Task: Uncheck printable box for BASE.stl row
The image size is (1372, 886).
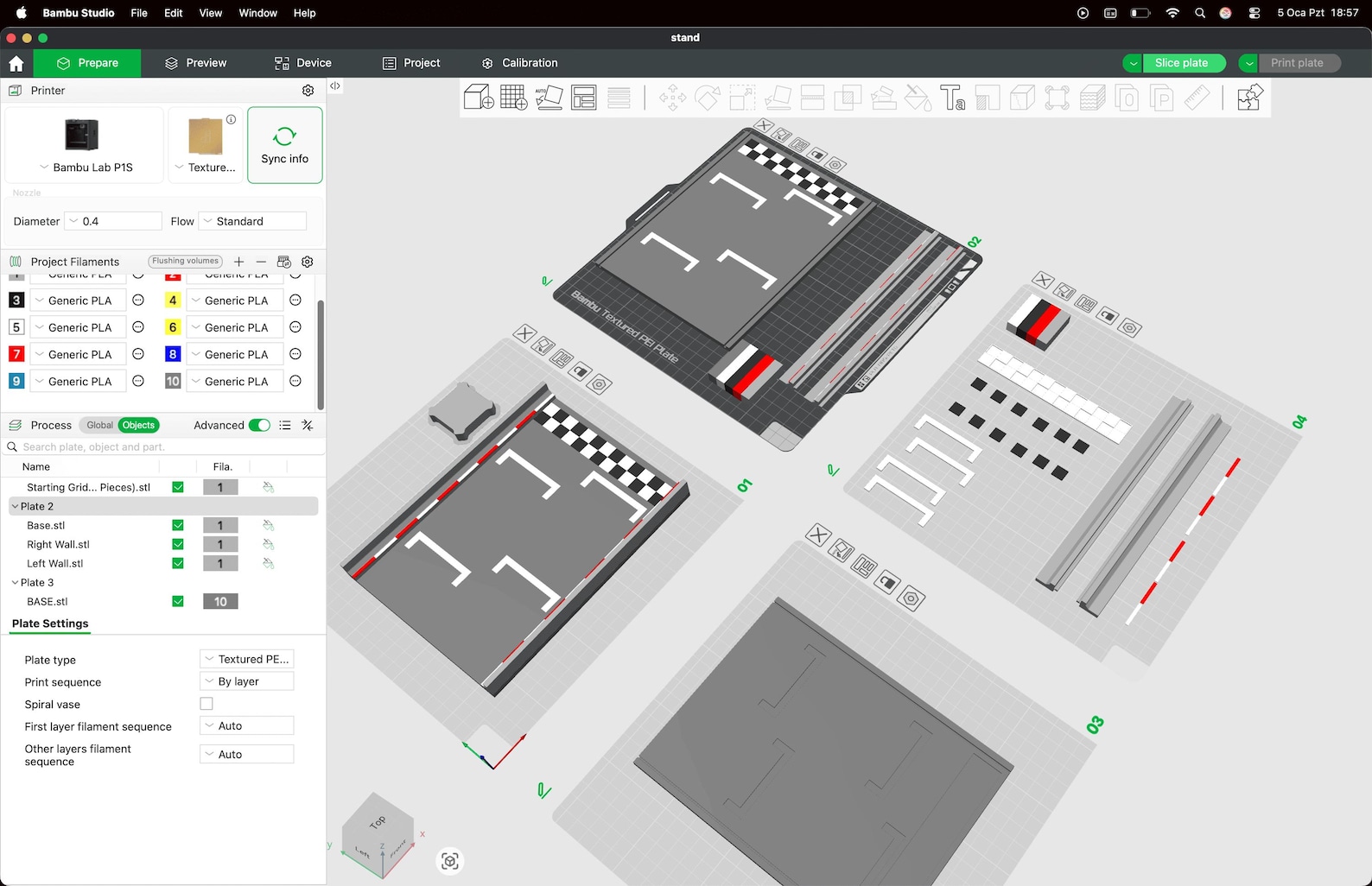Action: pyautogui.click(x=178, y=601)
